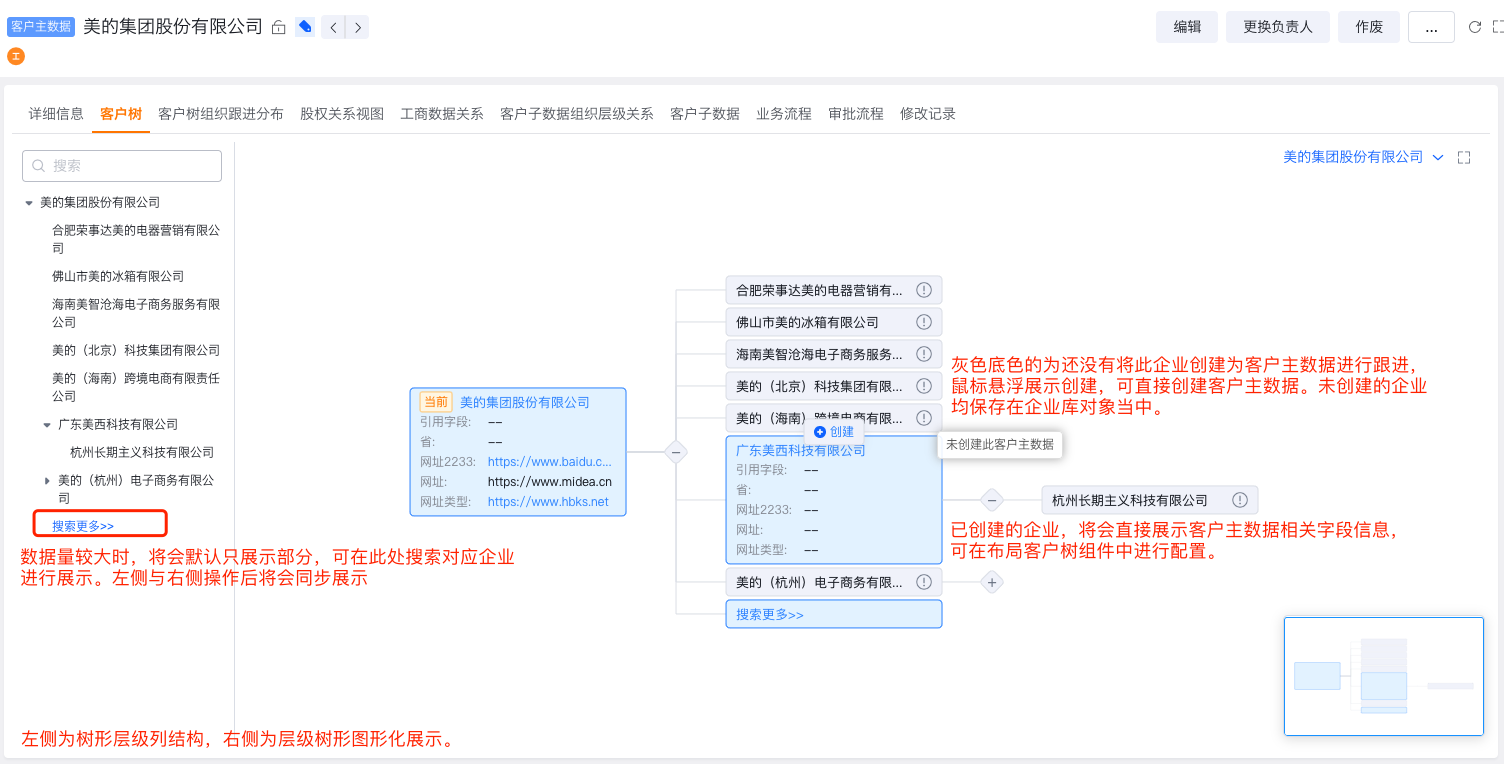This screenshot has width=1504, height=764.
Task: Toggle fullscreen of the customer tree canvas
Action: click(1464, 157)
